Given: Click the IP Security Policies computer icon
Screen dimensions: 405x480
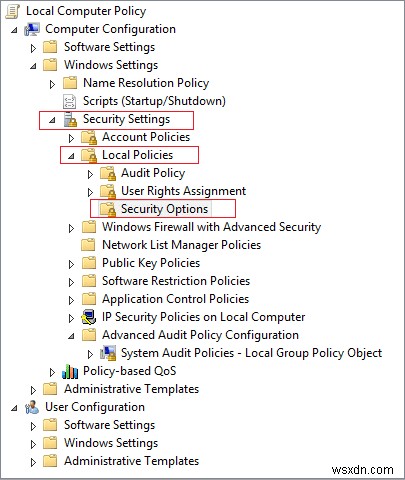Looking at the screenshot, I should click(x=89, y=317).
